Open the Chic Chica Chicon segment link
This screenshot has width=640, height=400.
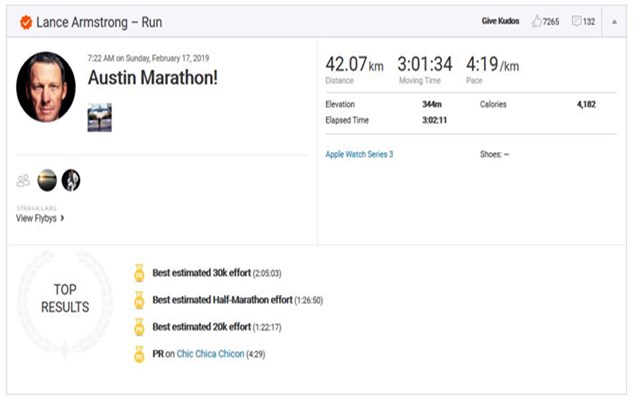(x=210, y=354)
